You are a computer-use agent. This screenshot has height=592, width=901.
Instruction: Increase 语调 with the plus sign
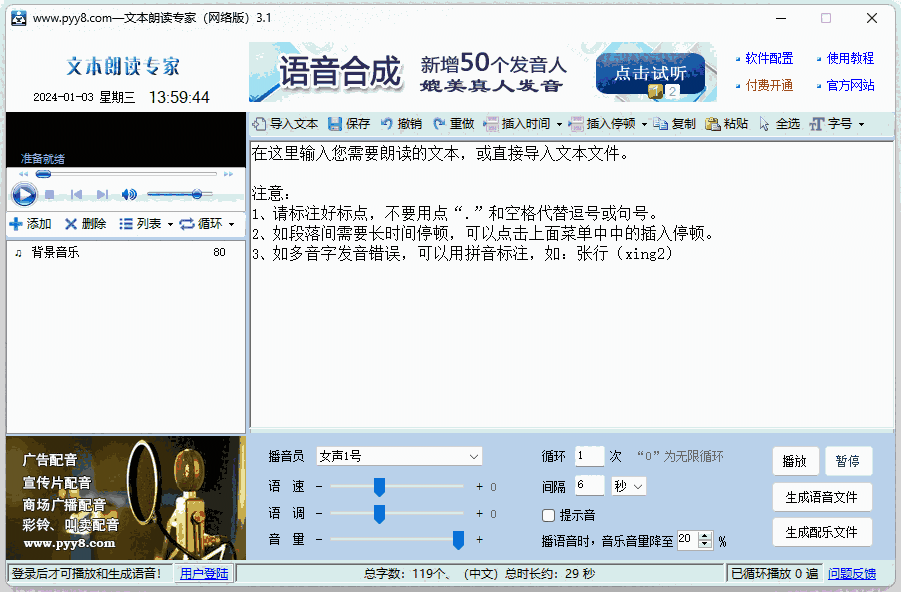point(479,514)
